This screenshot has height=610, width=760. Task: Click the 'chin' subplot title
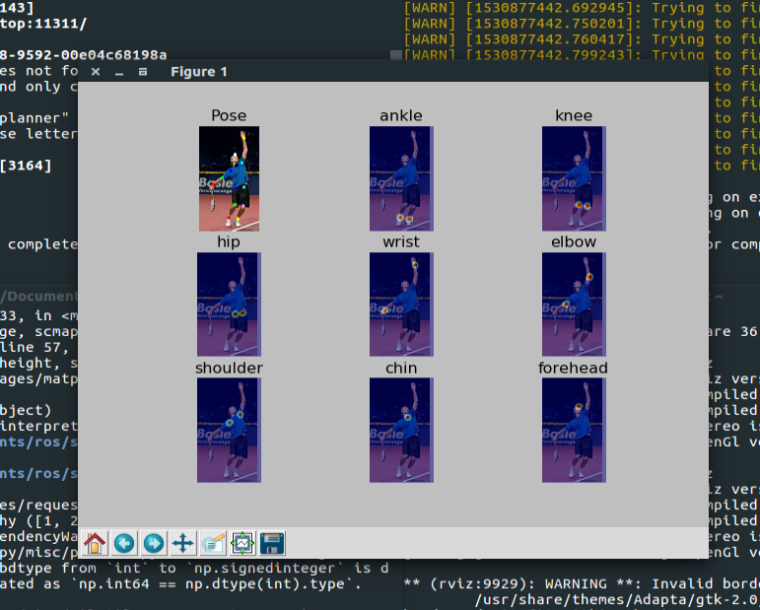(401, 368)
